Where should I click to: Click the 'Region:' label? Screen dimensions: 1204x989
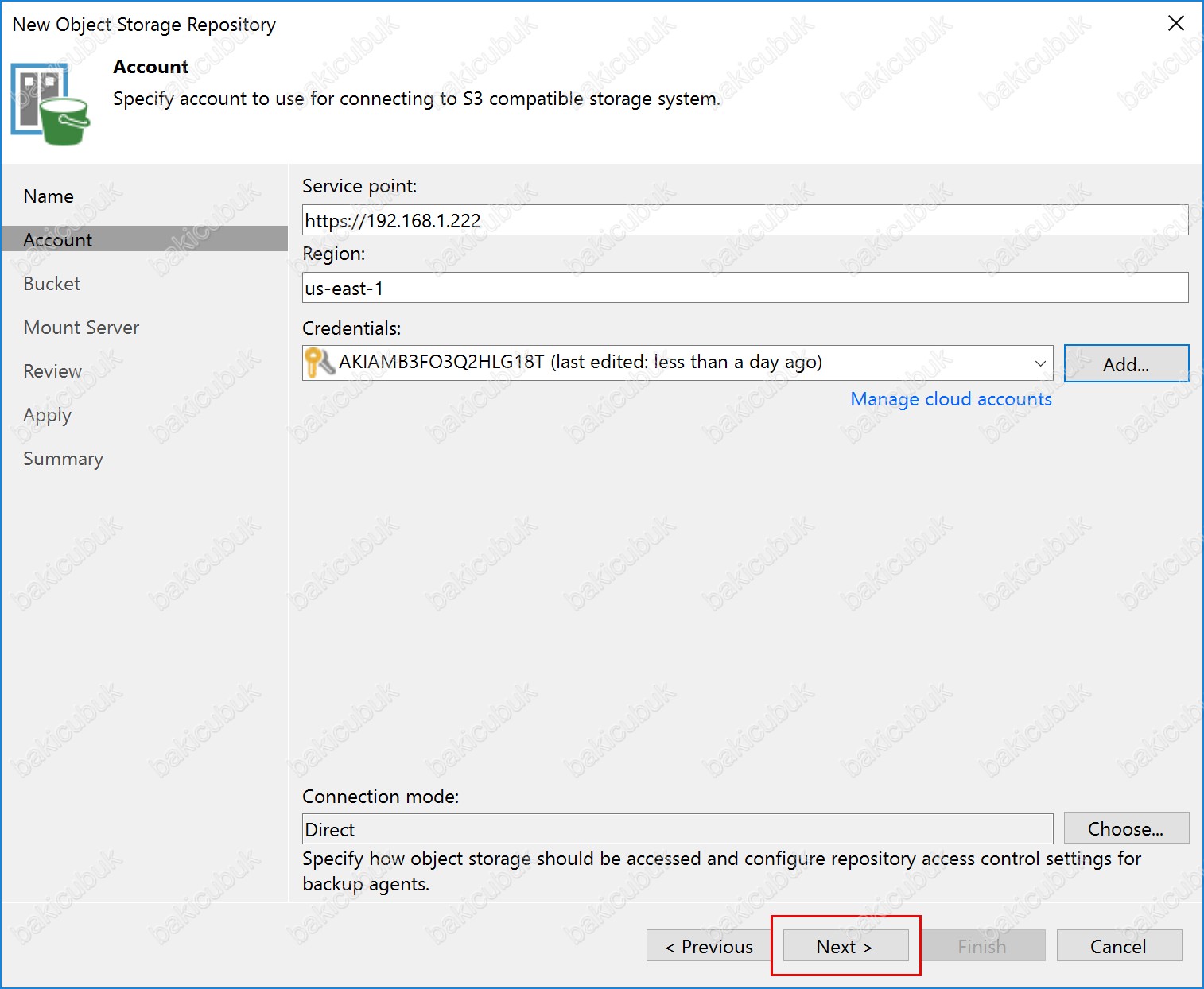(334, 254)
